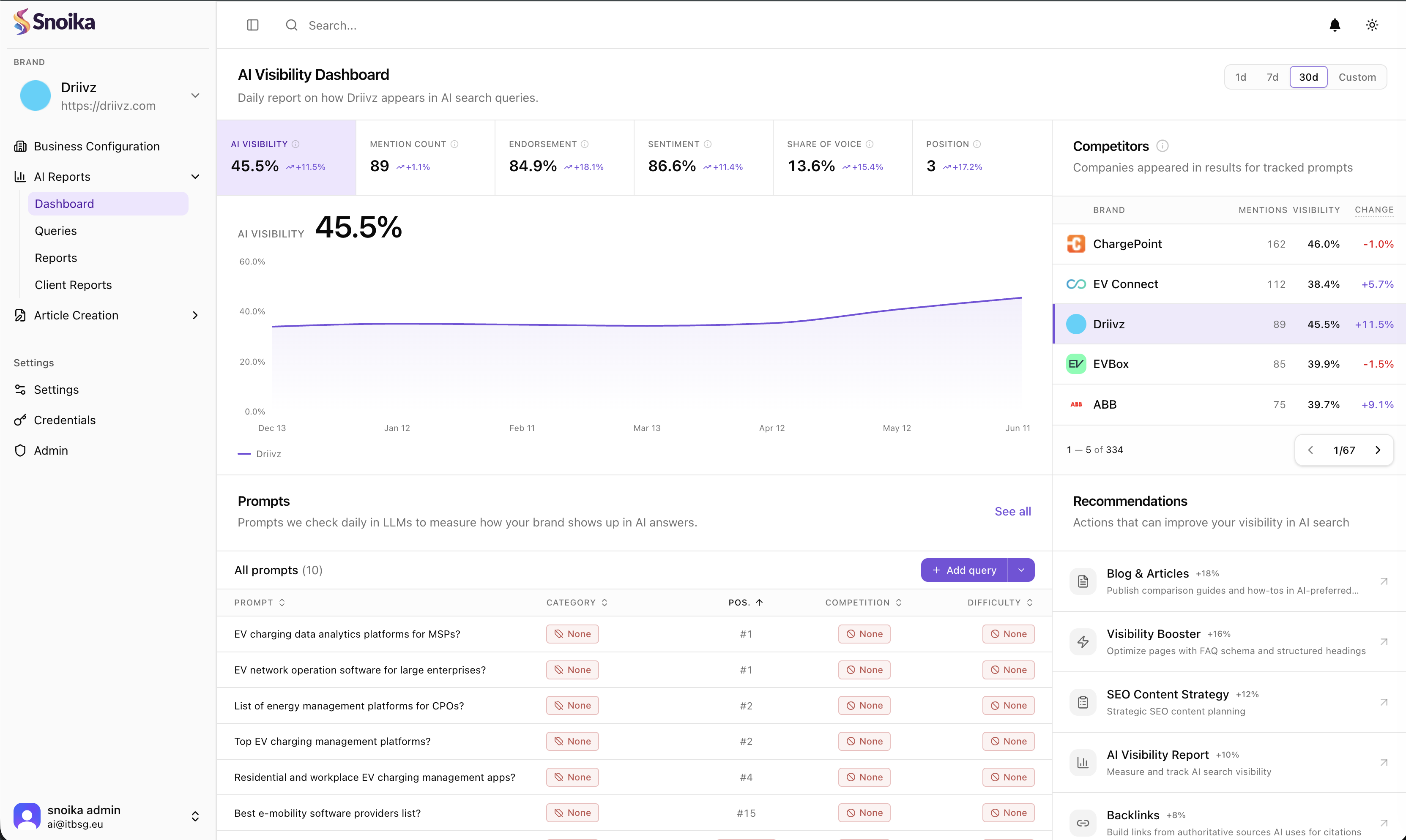Collapse the AI Reports section chevron
Viewport: 1406px width, 840px height.
[x=195, y=177]
